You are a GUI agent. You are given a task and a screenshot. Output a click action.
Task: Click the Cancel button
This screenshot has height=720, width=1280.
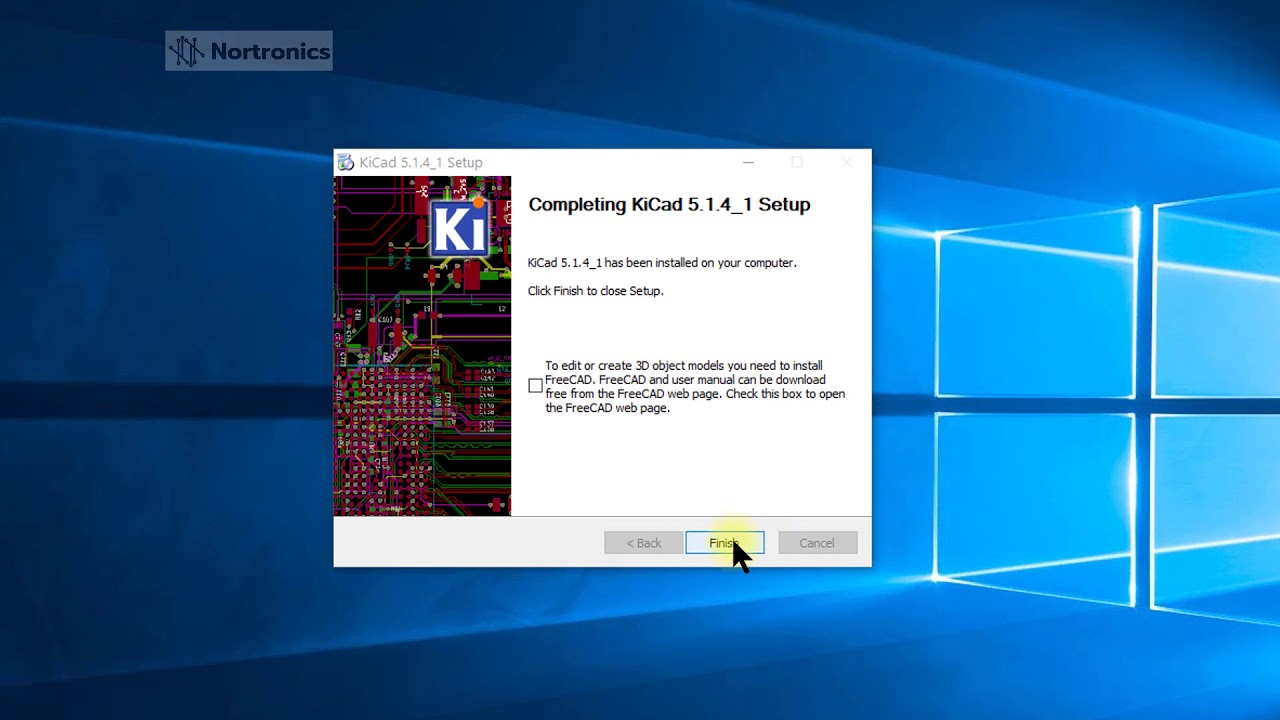(817, 543)
